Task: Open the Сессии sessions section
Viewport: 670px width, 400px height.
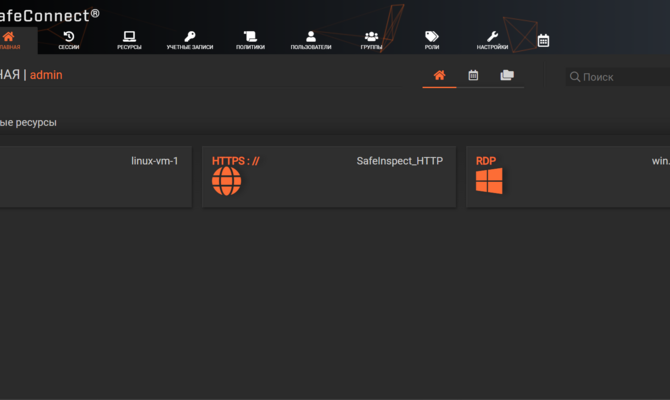Action: [69, 40]
